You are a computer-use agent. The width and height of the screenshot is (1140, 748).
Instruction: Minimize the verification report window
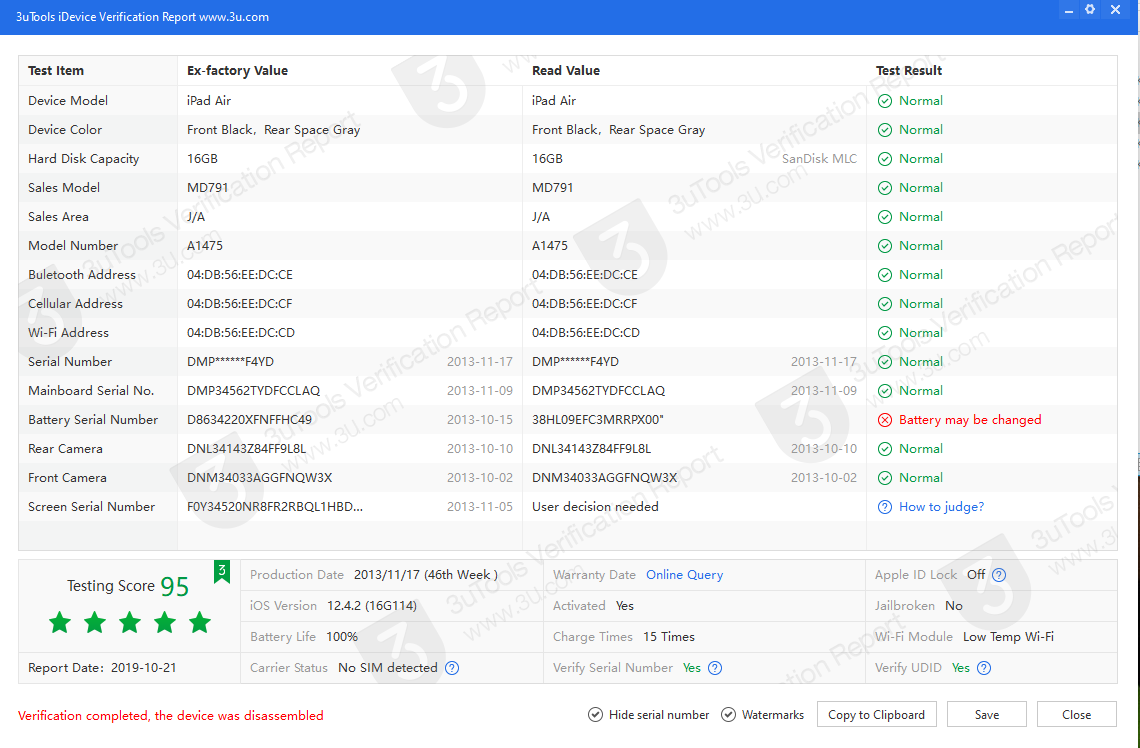pos(1067,10)
